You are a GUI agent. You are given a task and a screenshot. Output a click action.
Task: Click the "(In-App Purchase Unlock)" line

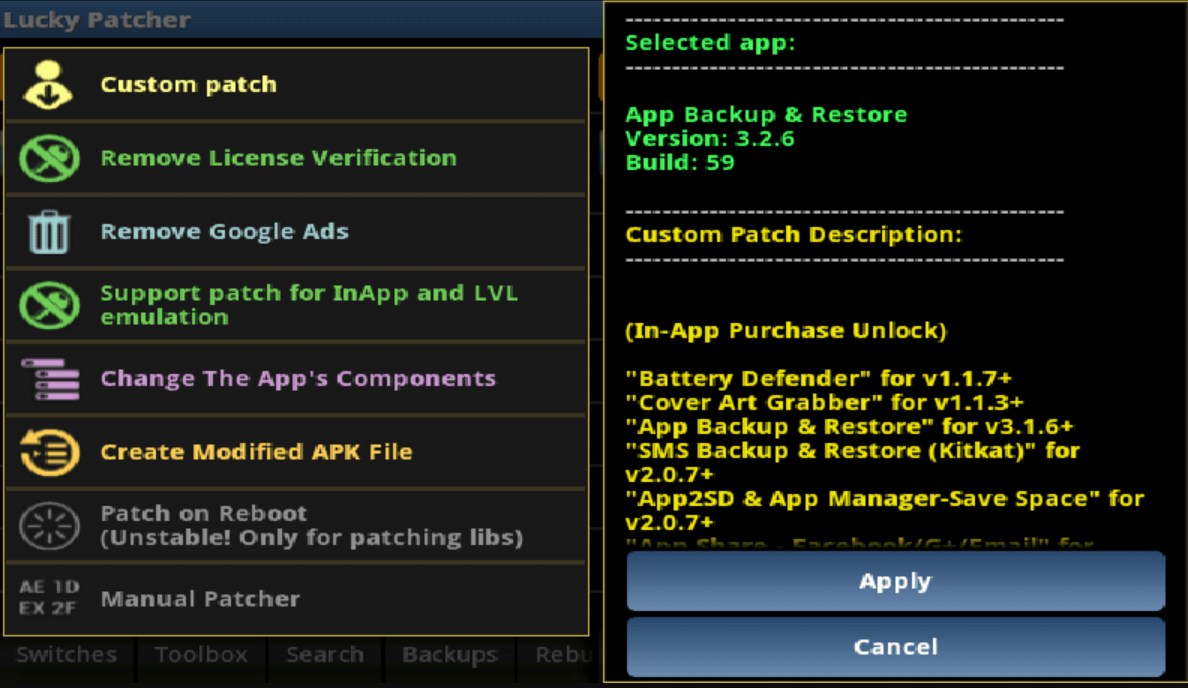click(786, 331)
